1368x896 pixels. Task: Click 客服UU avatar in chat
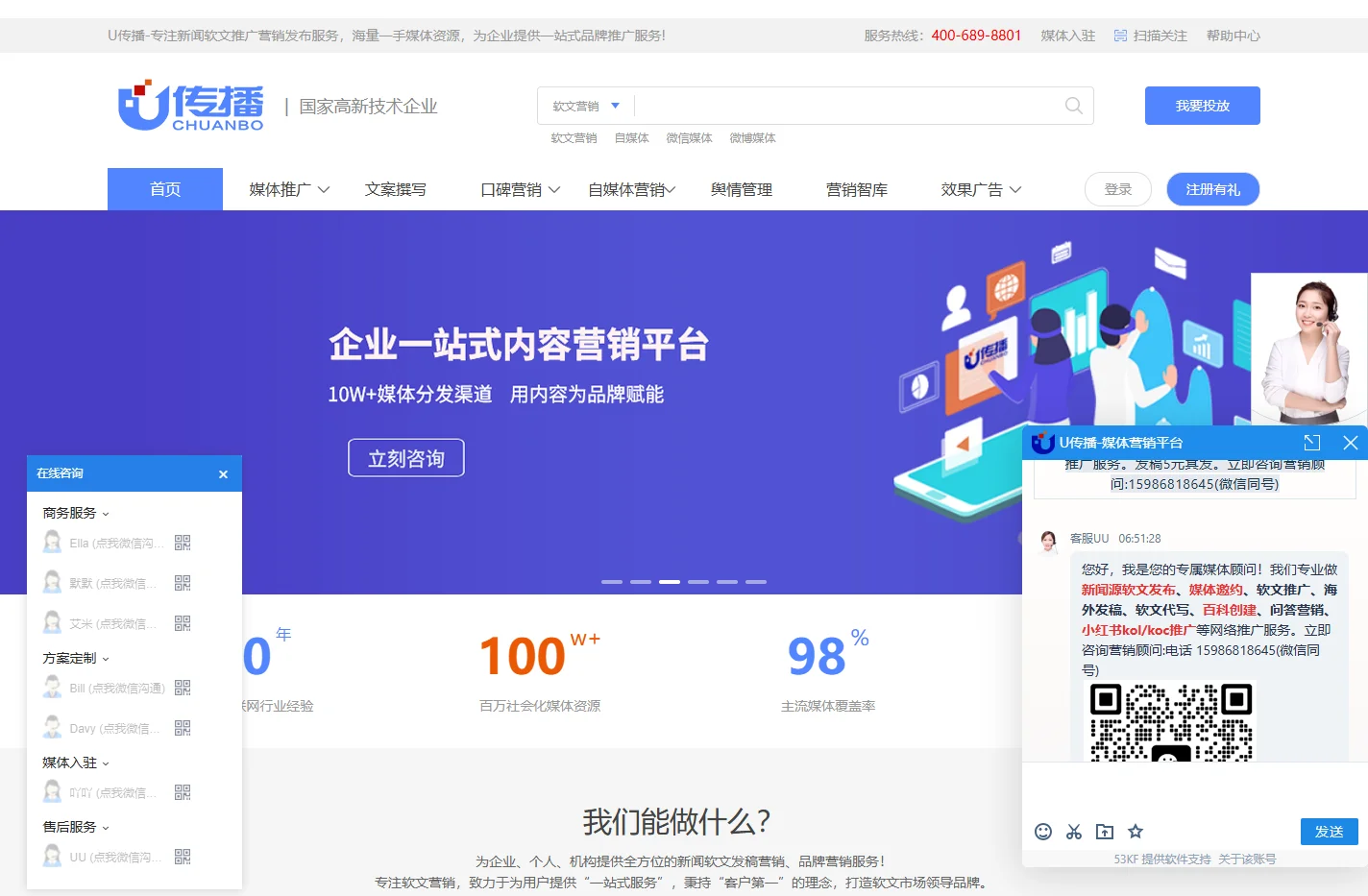(x=1048, y=542)
